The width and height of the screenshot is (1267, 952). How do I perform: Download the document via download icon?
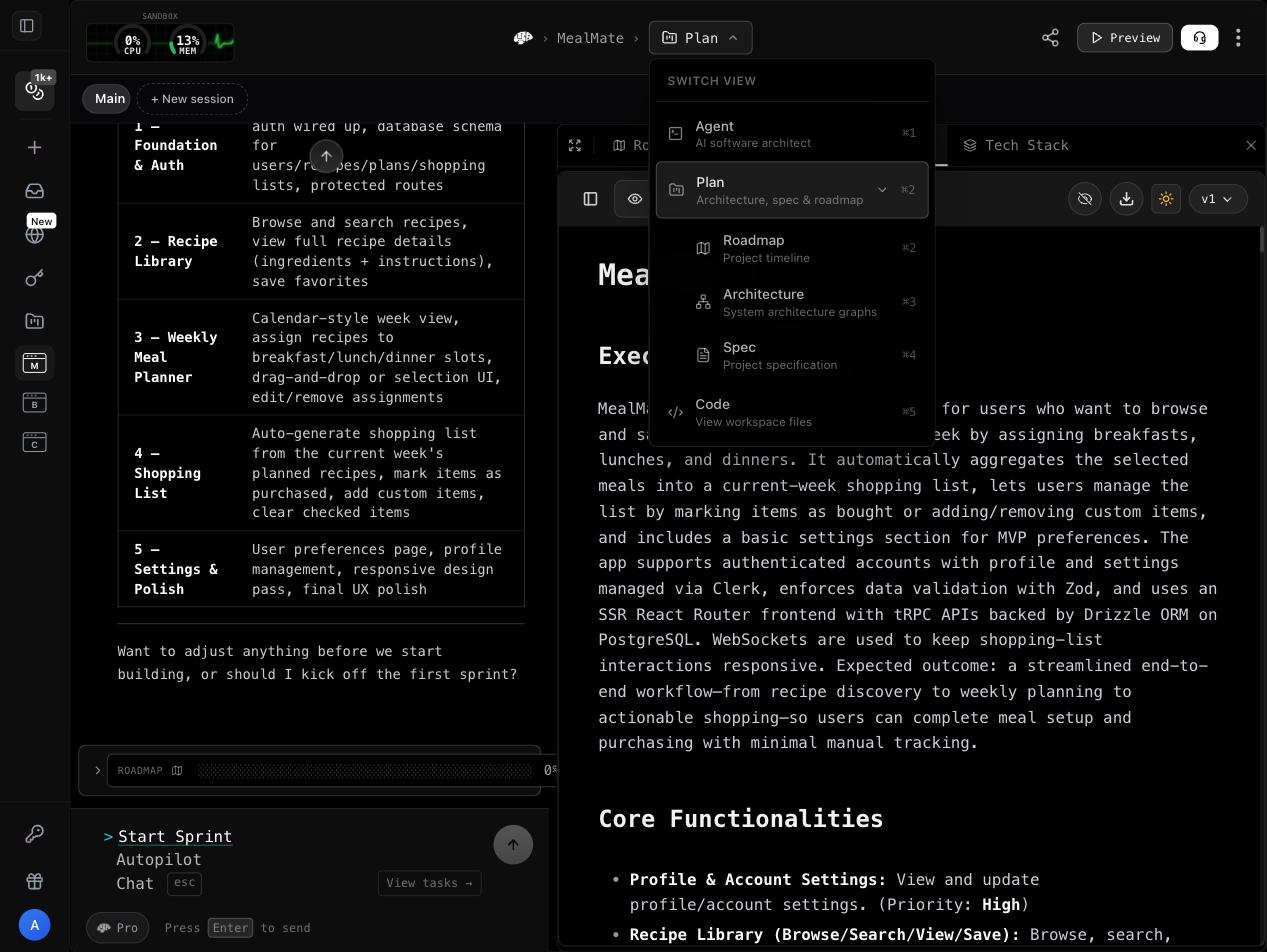point(1126,199)
